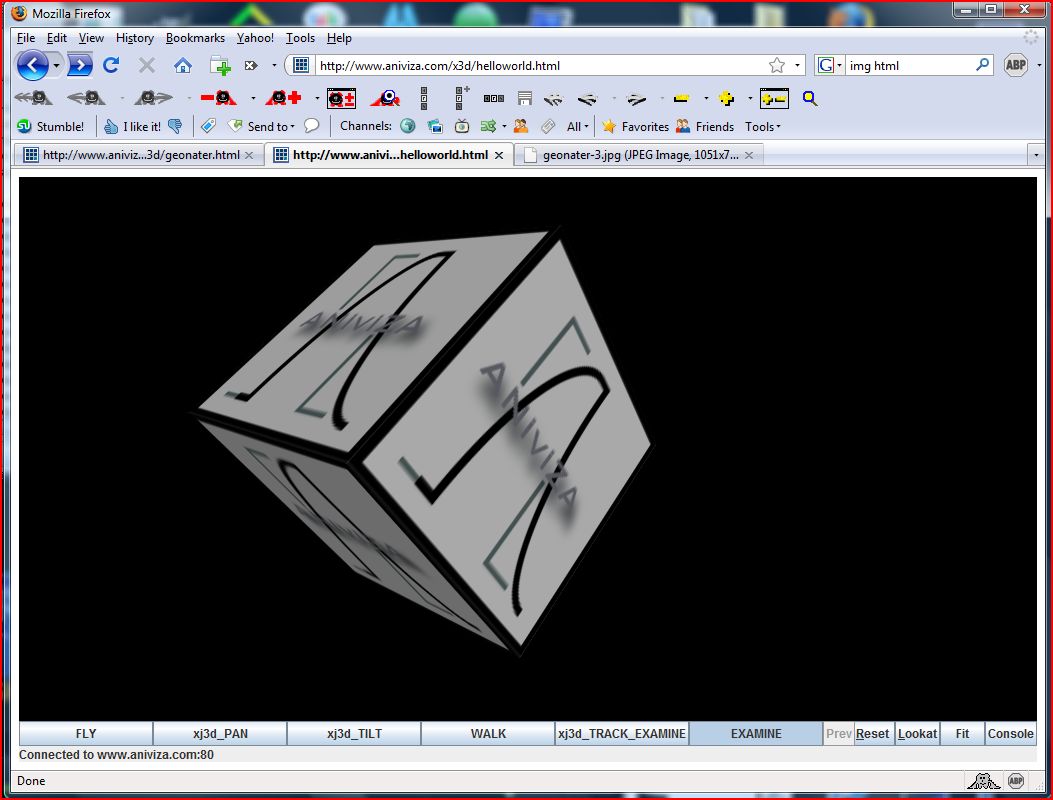
Task: Click the yellow plus toolbar icon
Action: pyautogui.click(x=726, y=98)
